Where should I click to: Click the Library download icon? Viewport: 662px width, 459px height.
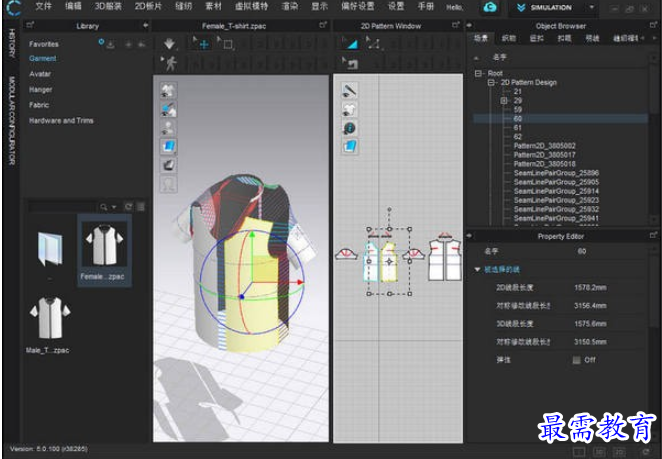[x=111, y=44]
